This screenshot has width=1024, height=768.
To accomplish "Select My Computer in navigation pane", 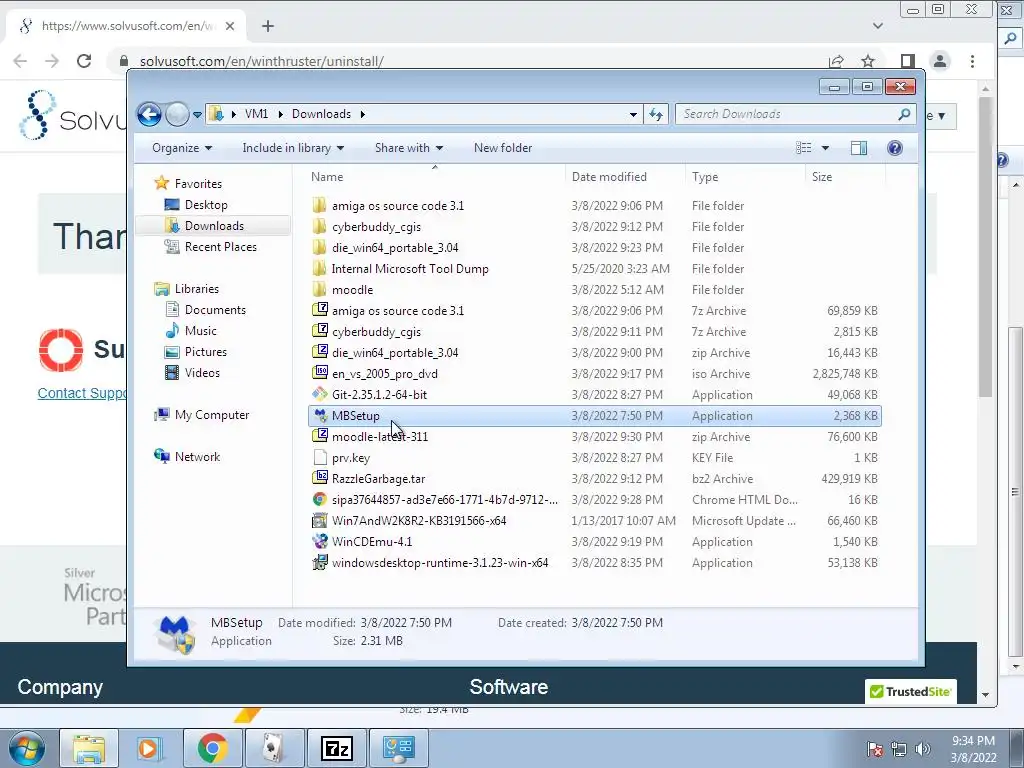I will (x=212, y=415).
